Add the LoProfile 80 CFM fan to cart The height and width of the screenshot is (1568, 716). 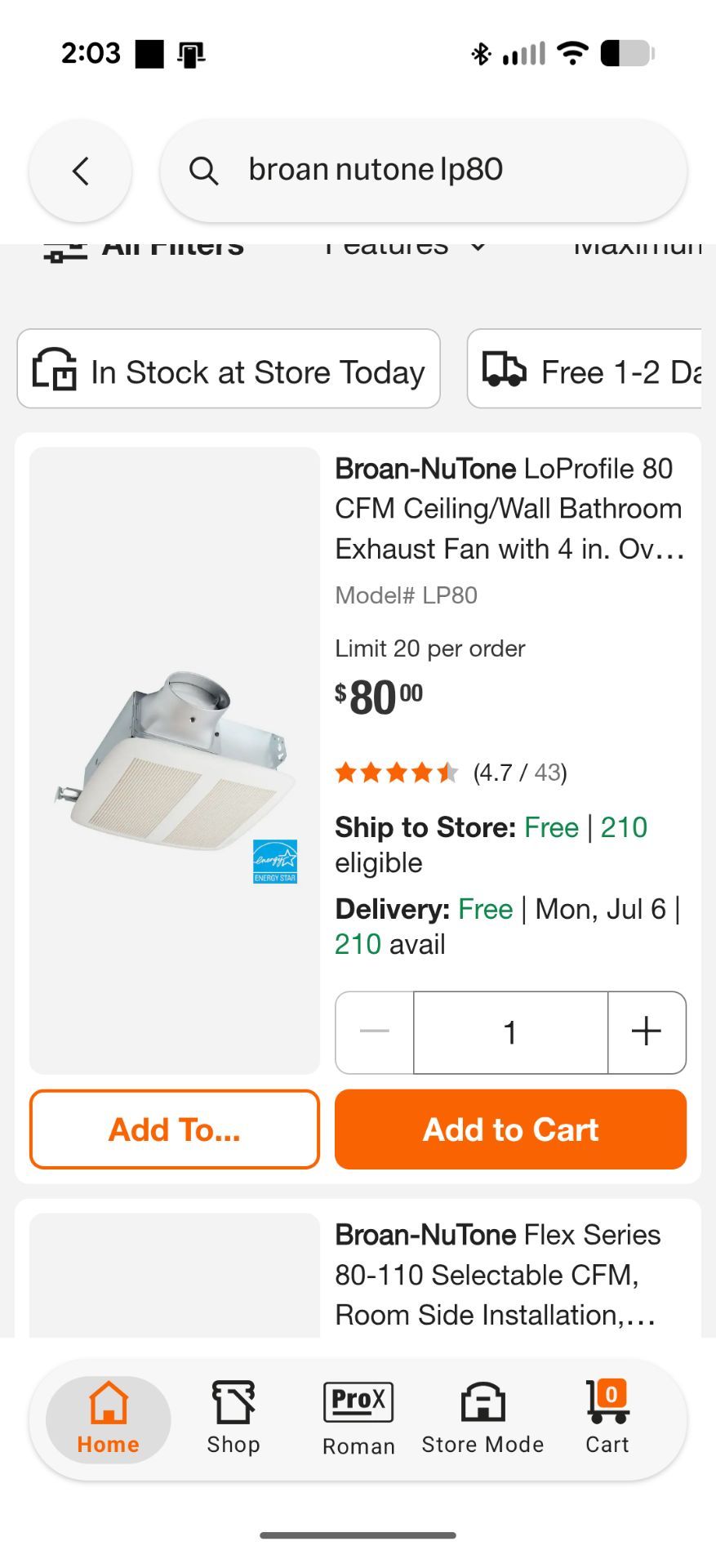(511, 1129)
